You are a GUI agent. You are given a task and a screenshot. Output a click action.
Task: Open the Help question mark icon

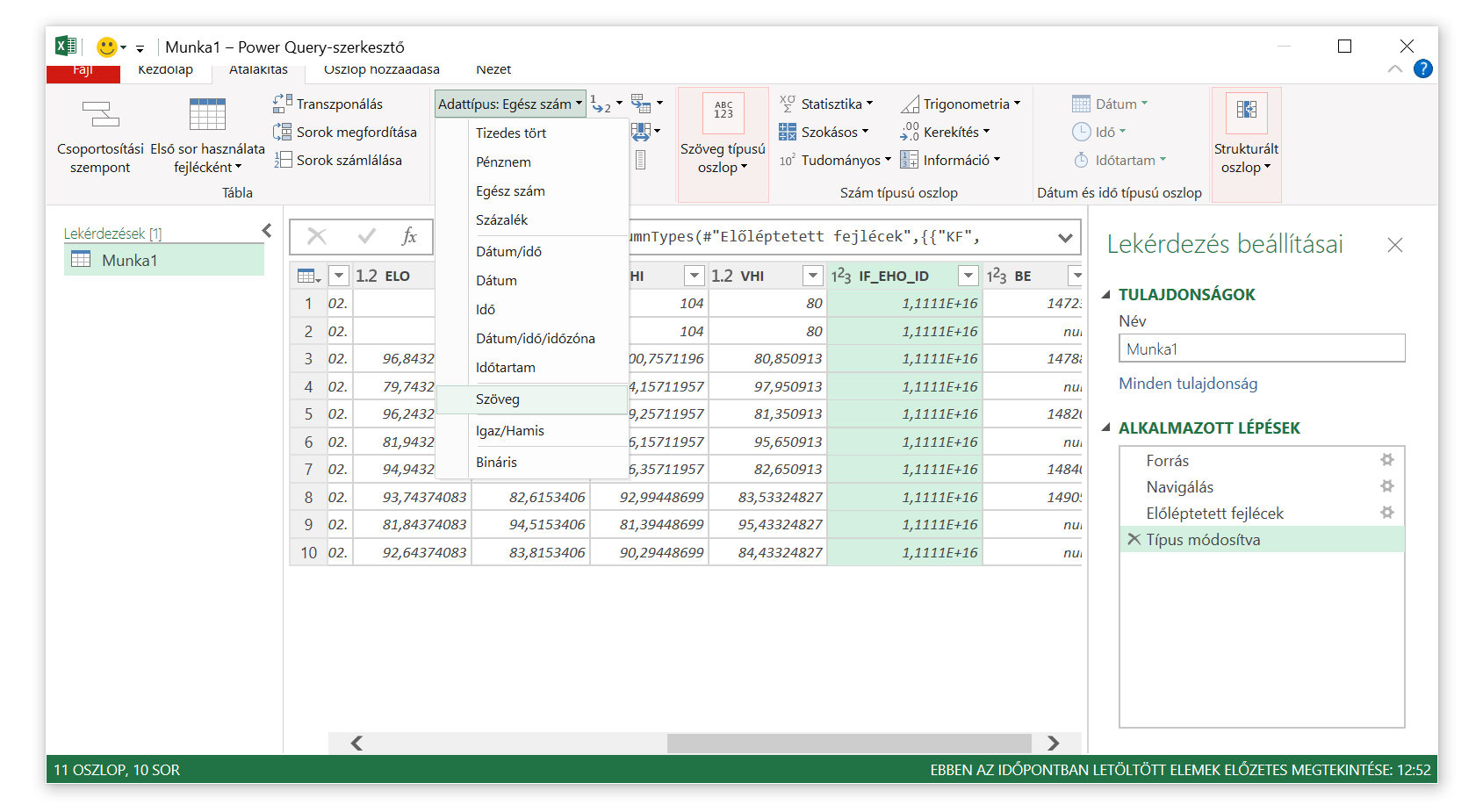tap(1423, 68)
